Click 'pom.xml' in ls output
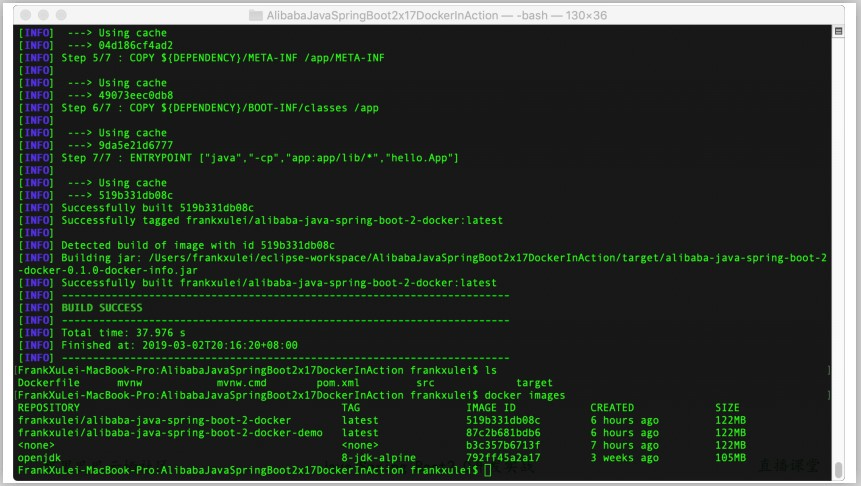The image size is (861, 486). [338, 383]
